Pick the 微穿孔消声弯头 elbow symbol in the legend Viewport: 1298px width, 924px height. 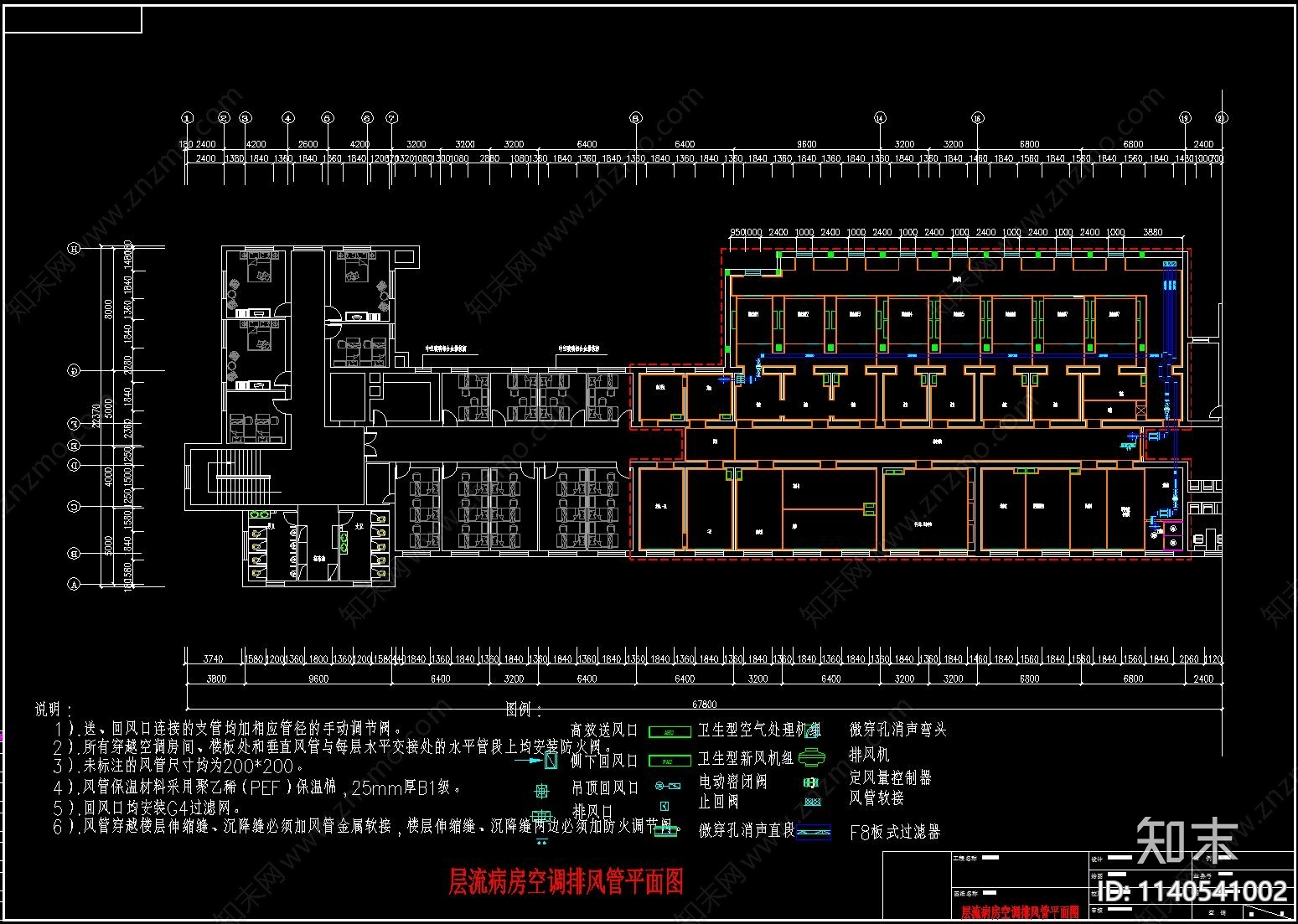coord(812,730)
